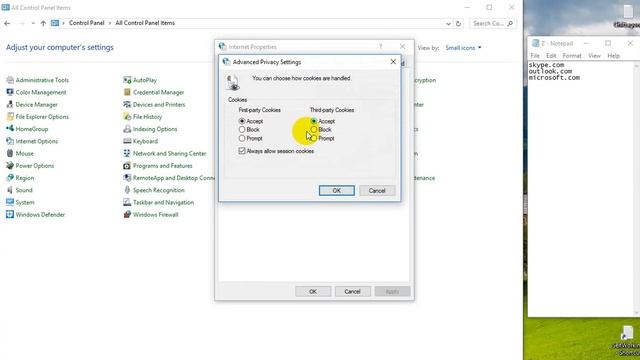Click OK in Advanced Privacy Settings
The image size is (640, 360).
337,191
